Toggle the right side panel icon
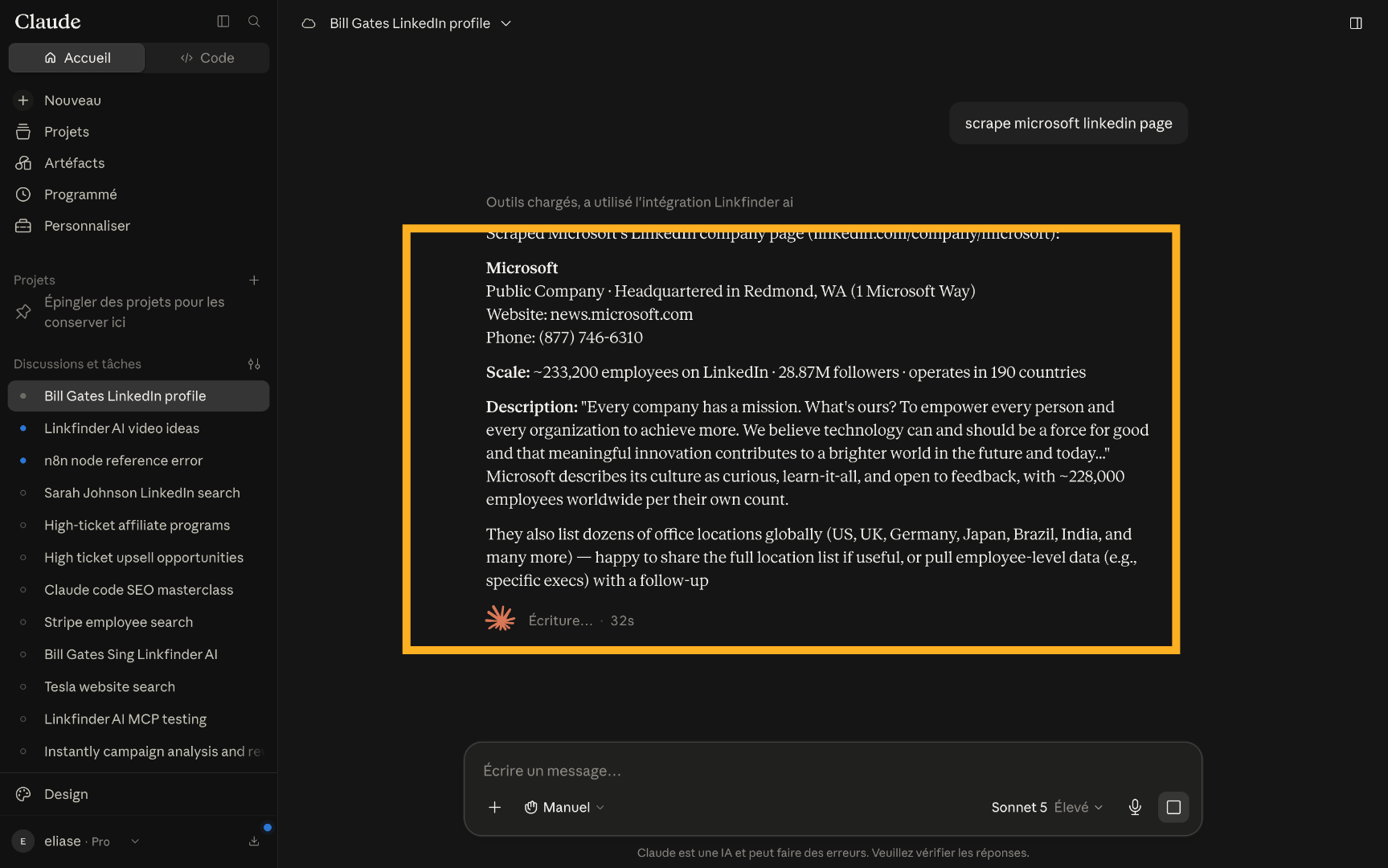Screen dimensions: 1388x868 (x=1356, y=23)
